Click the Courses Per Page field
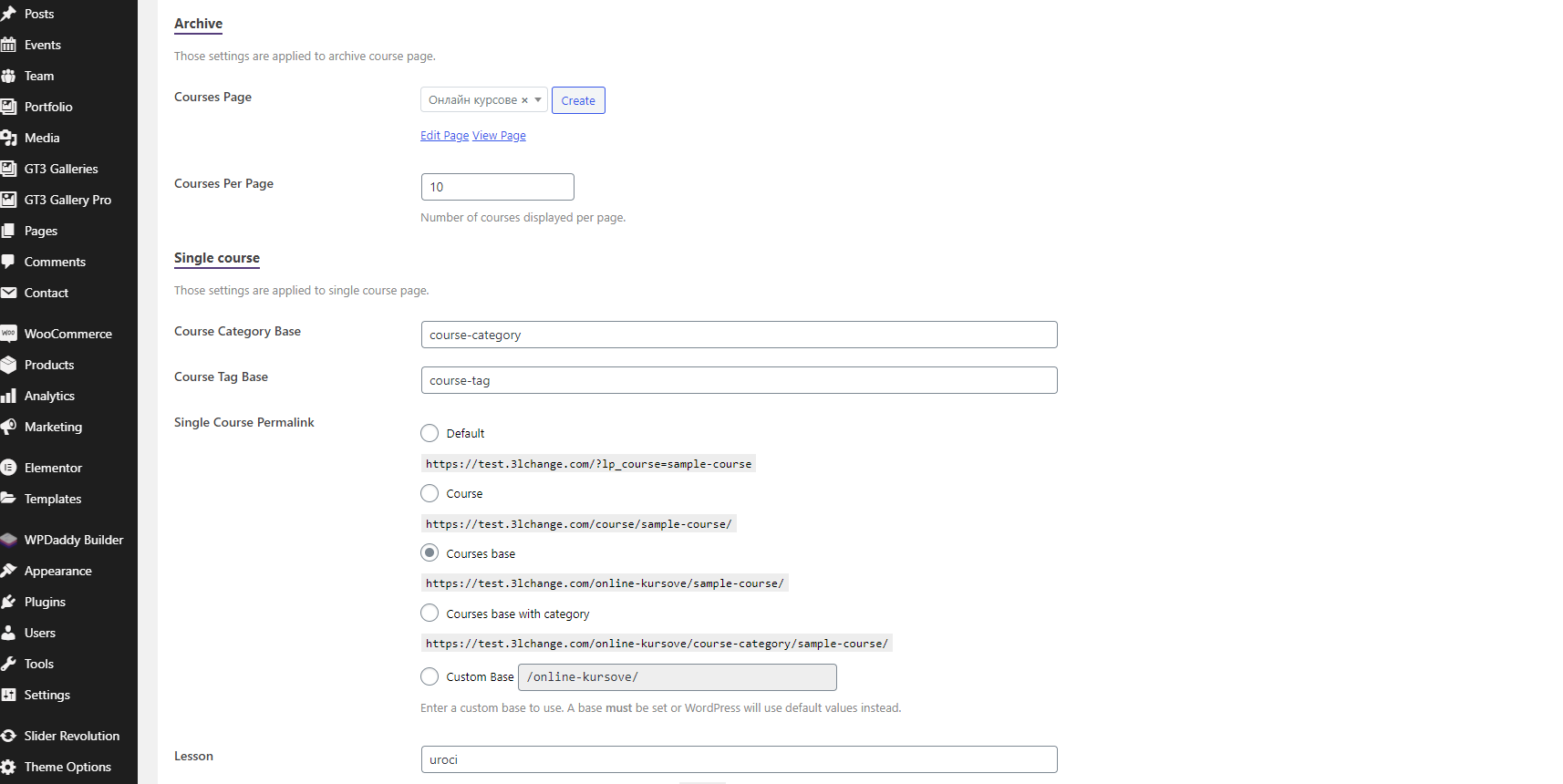 (x=497, y=187)
